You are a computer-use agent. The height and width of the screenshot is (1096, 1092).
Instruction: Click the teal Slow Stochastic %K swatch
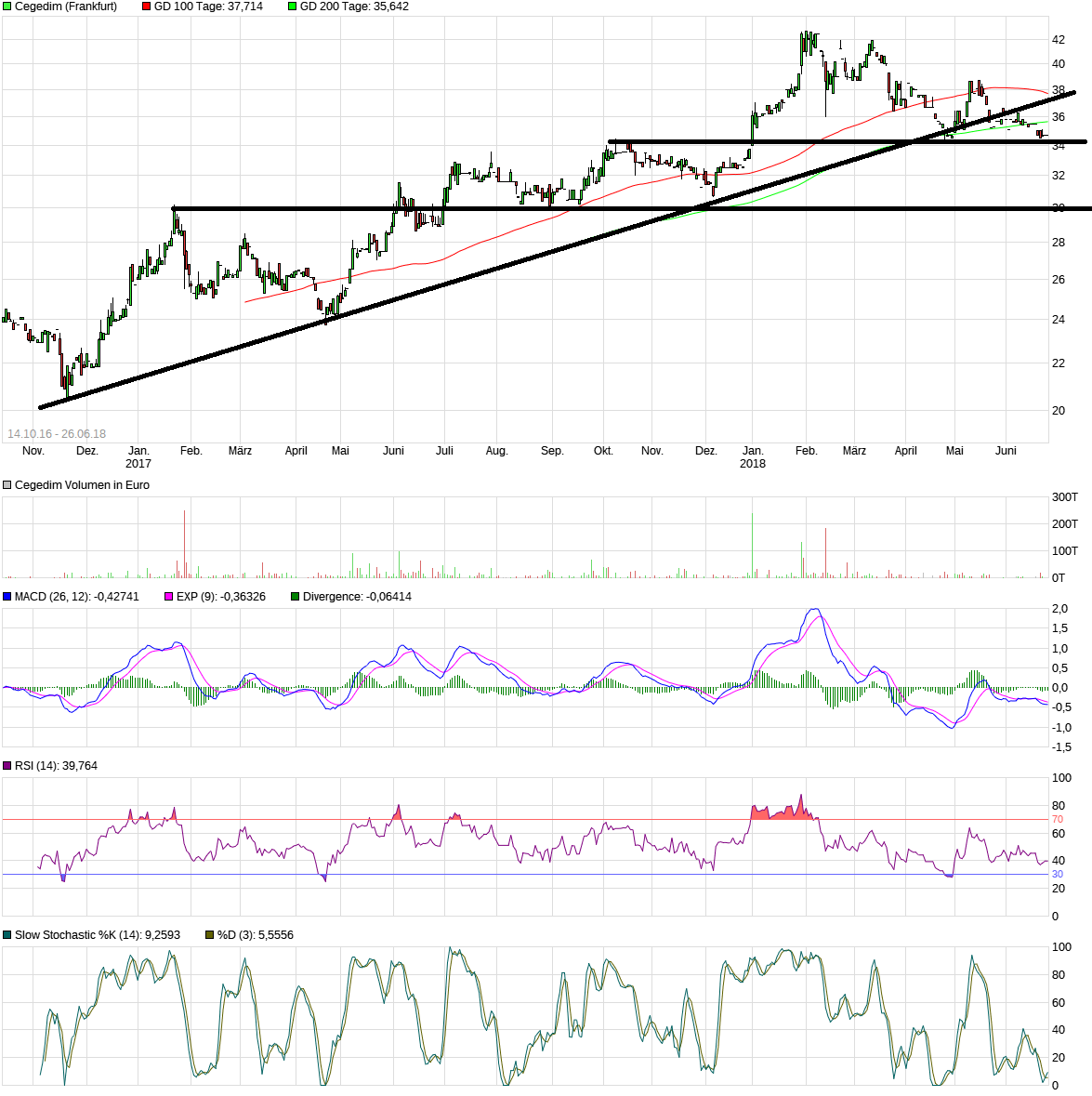point(7,935)
